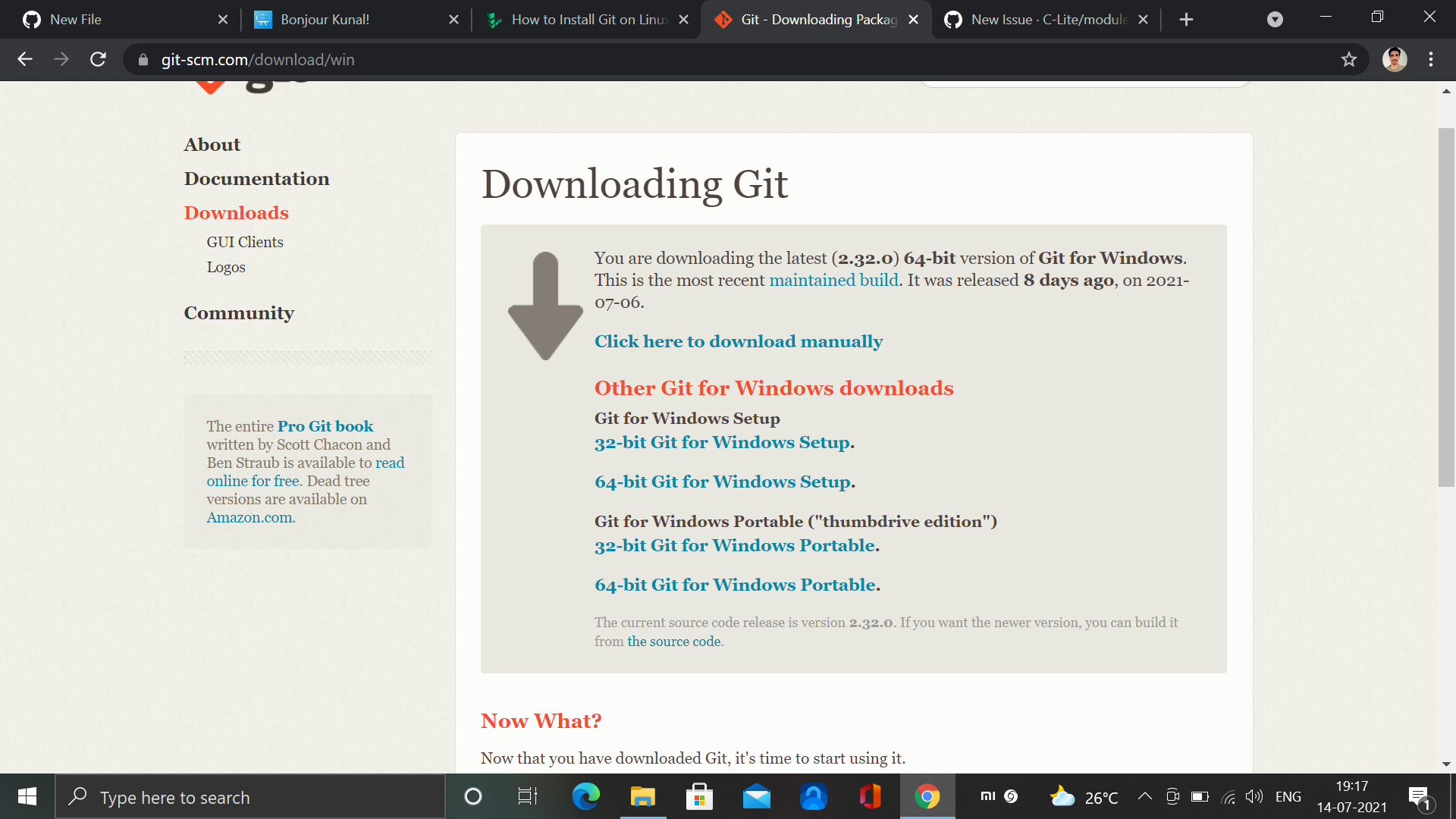Viewport: 1456px width, 819px height.
Task: Bookmark this page with the star icon
Action: point(1348,59)
